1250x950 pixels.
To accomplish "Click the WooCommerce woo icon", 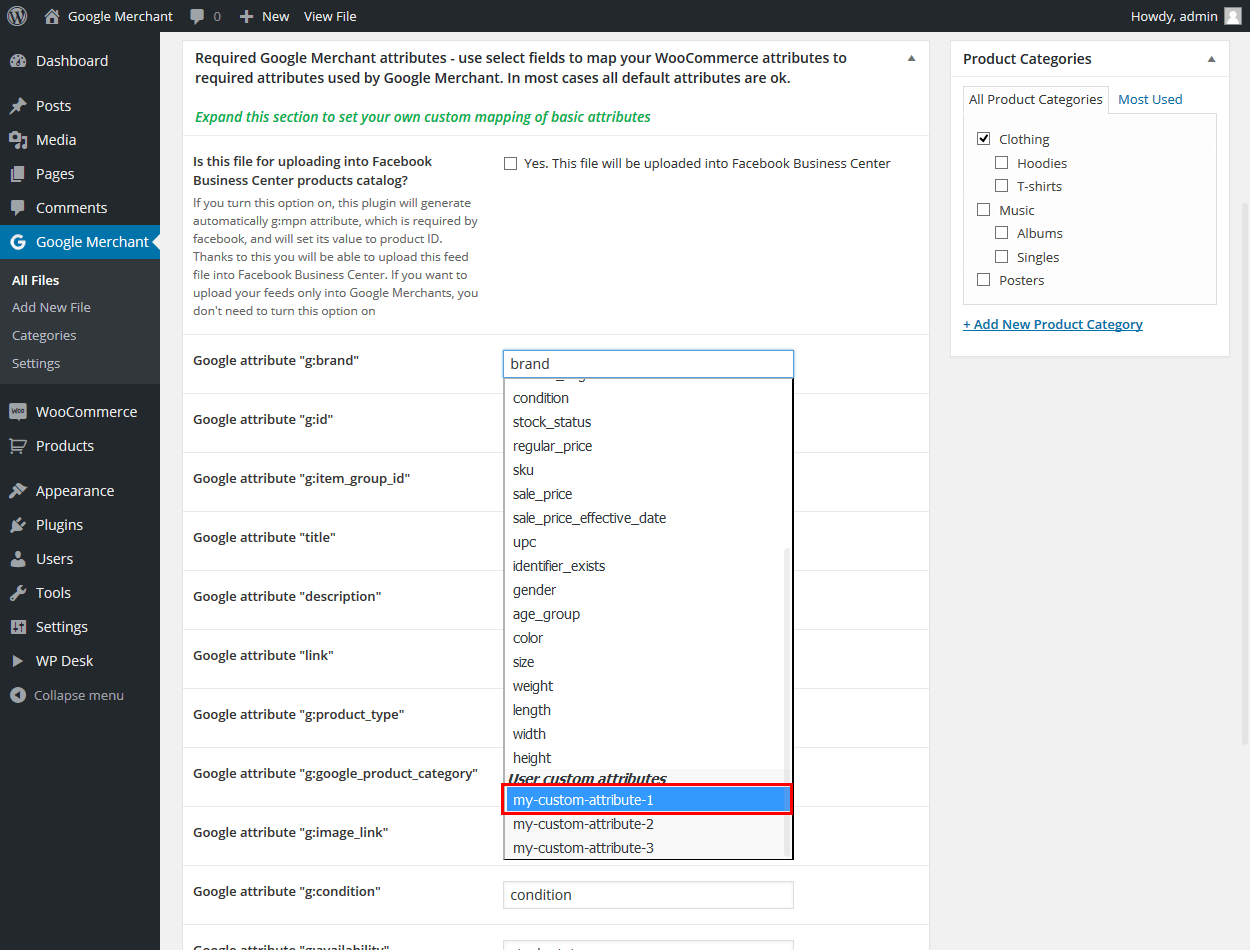I will point(18,412).
